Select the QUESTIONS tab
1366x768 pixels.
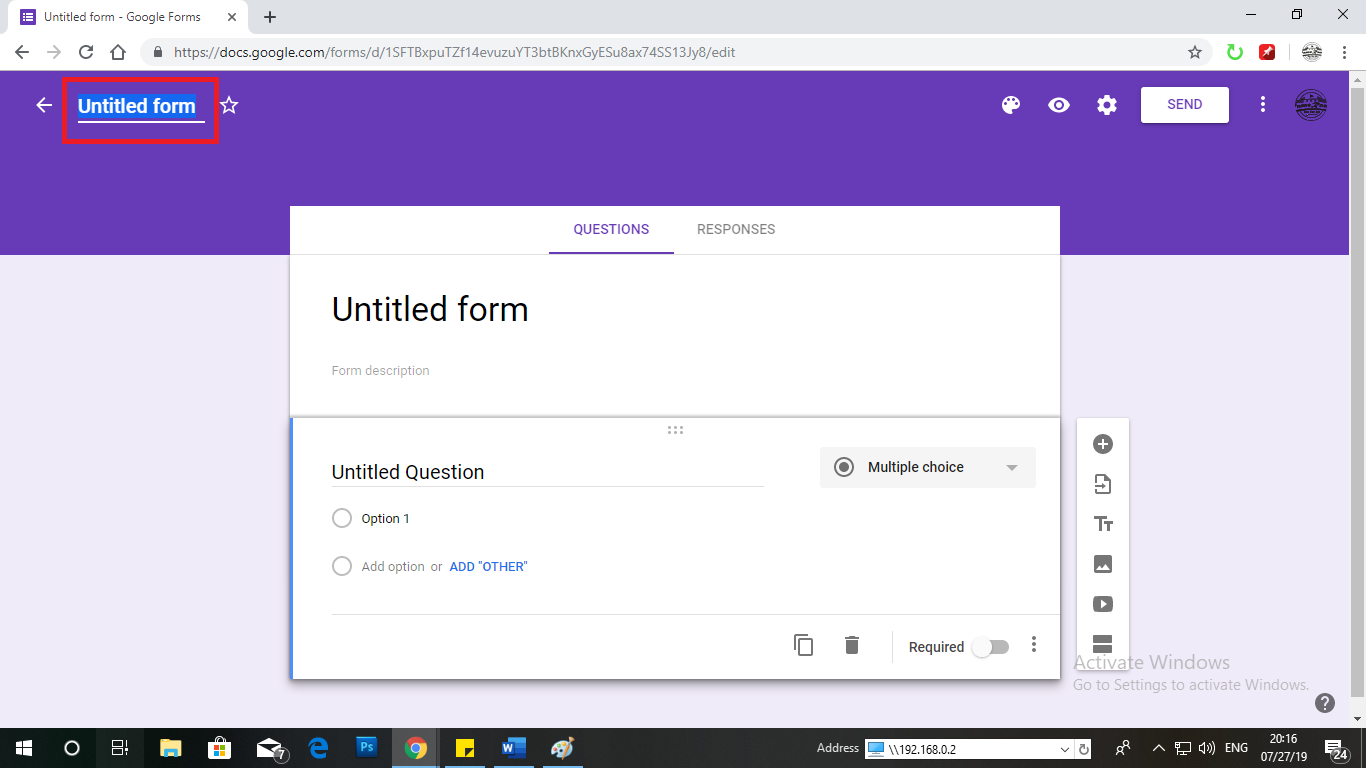pyautogui.click(x=611, y=229)
